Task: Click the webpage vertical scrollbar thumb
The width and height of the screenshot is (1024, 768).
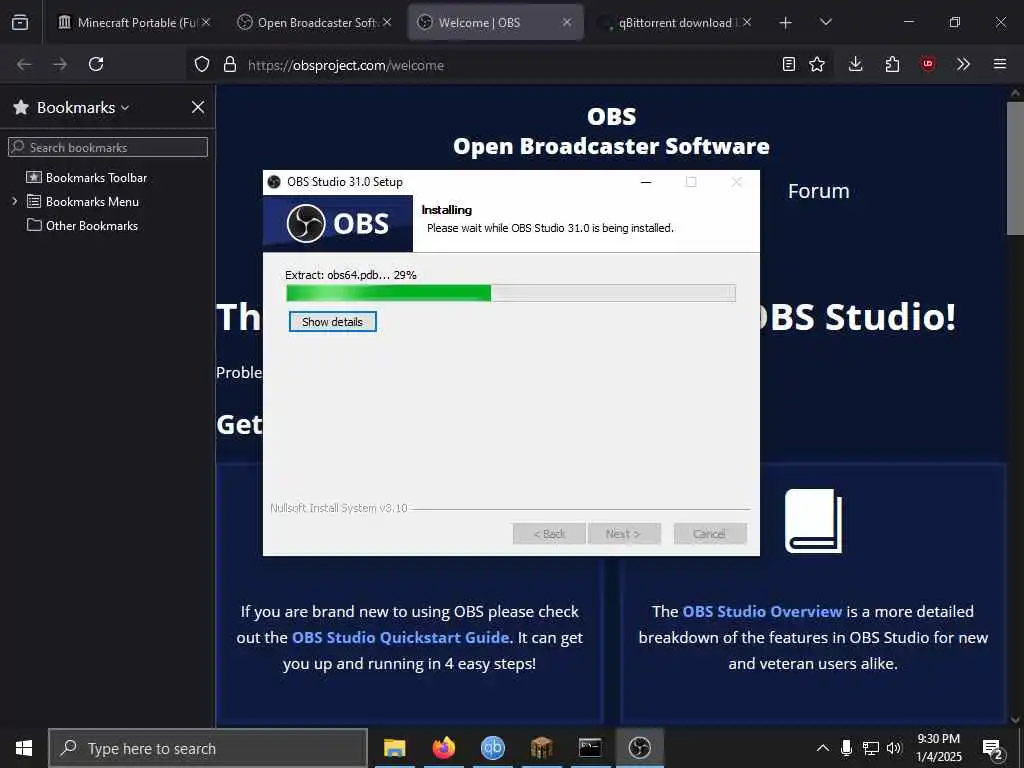Action: click(1015, 168)
